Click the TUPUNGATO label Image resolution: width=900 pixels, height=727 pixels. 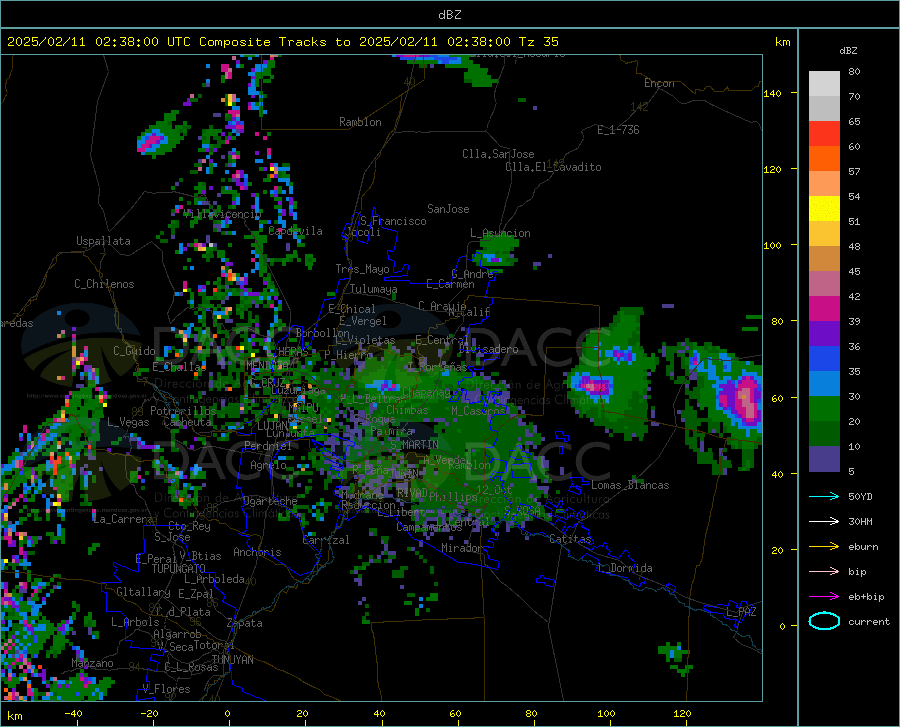179,569
